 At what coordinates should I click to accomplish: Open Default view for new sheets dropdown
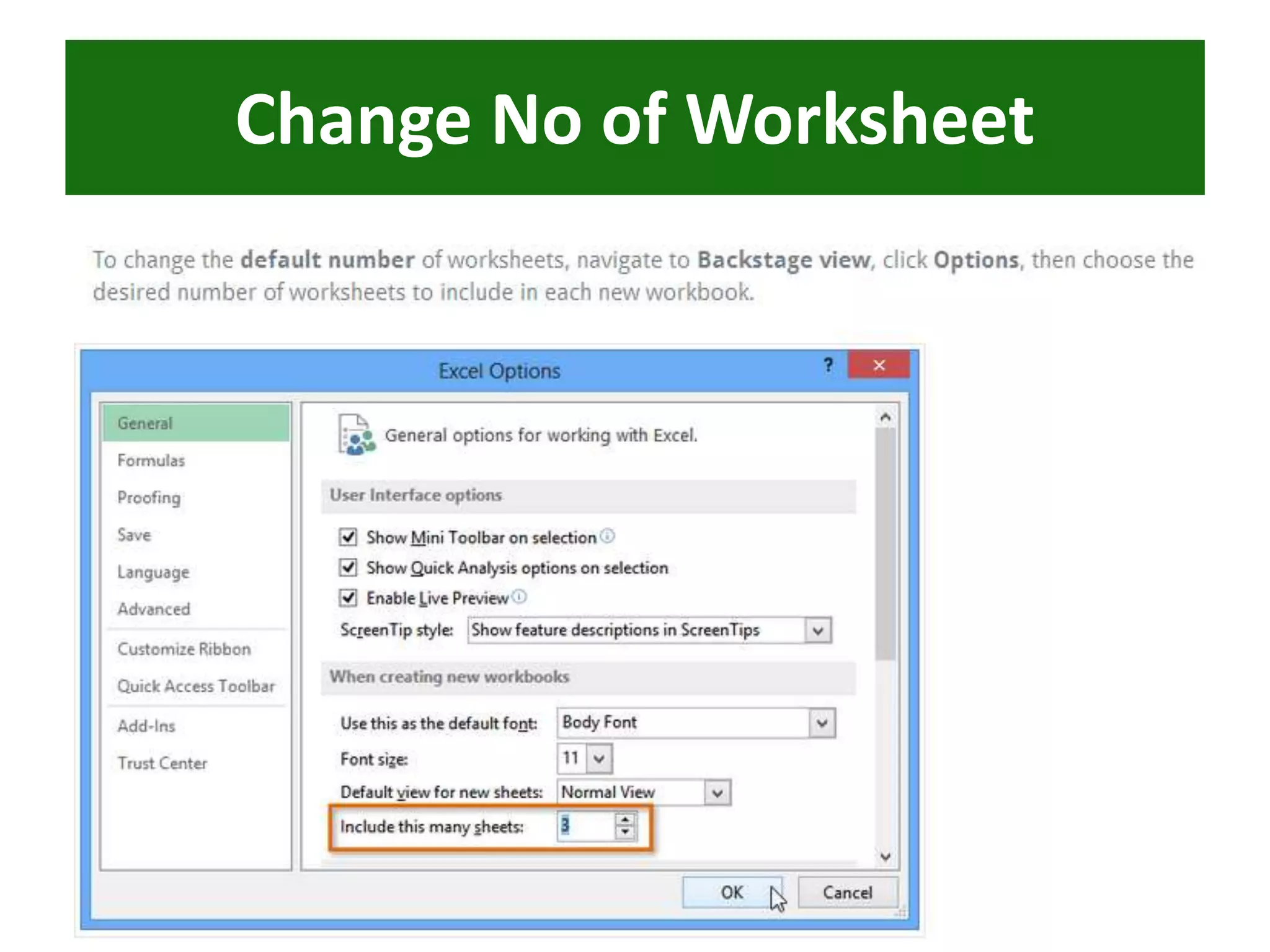pos(717,793)
